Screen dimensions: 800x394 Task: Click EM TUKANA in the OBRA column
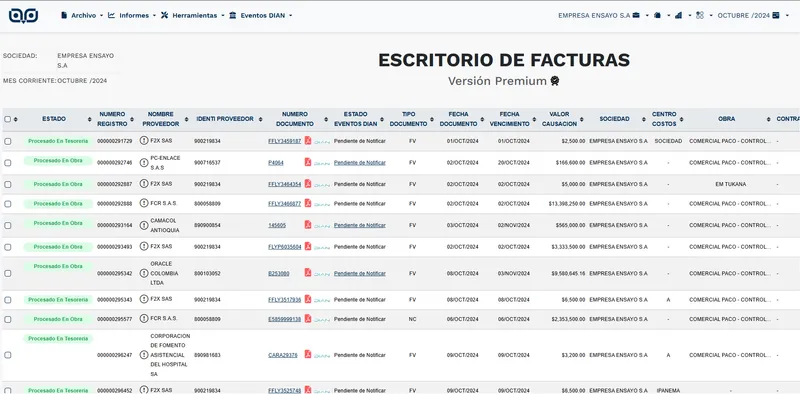click(x=731, y=184)
